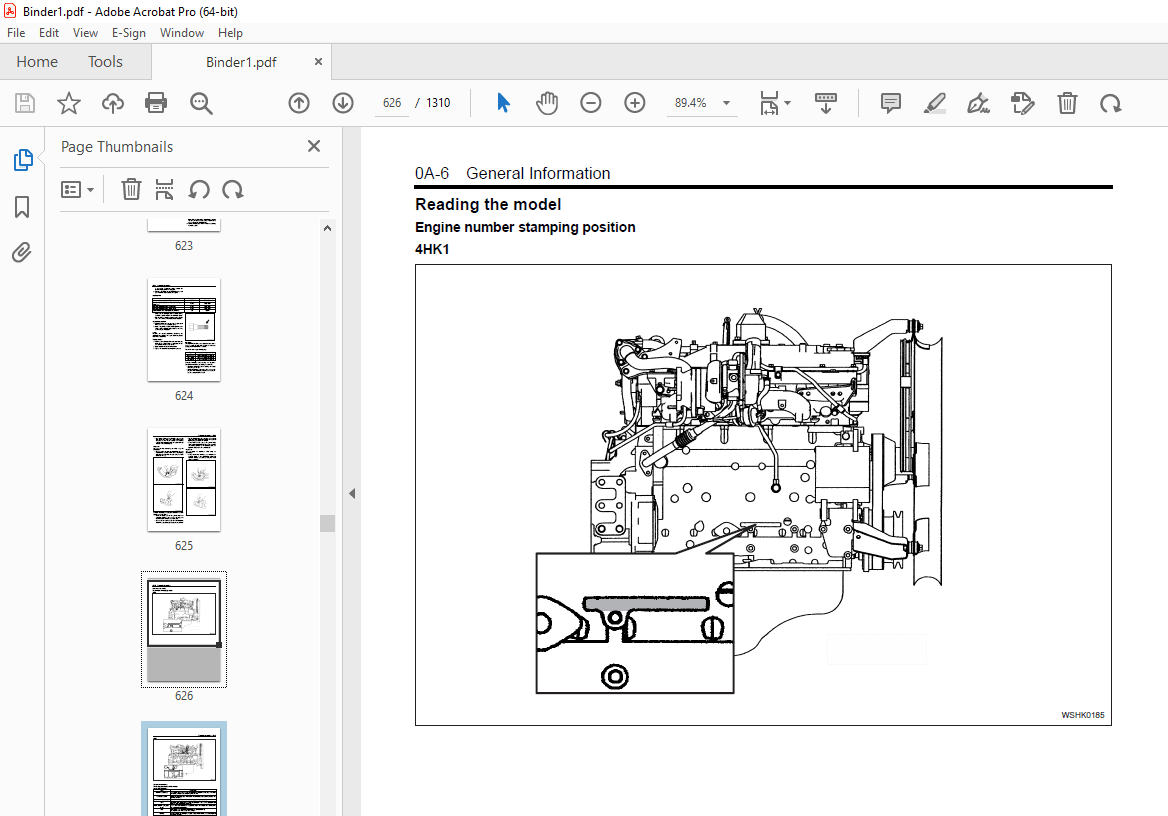Screen dimensions: 1168x816
Task: Upload file to cloud icon
Action: click(x=112, y=103)
